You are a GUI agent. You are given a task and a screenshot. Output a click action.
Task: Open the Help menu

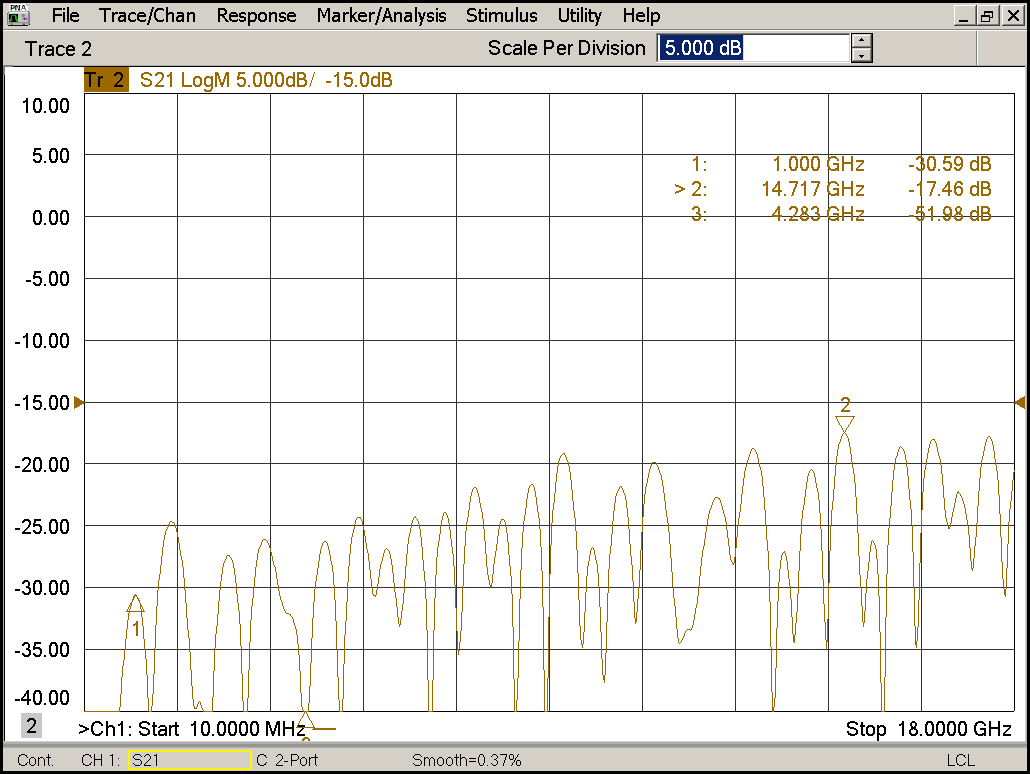coord(641,15)
